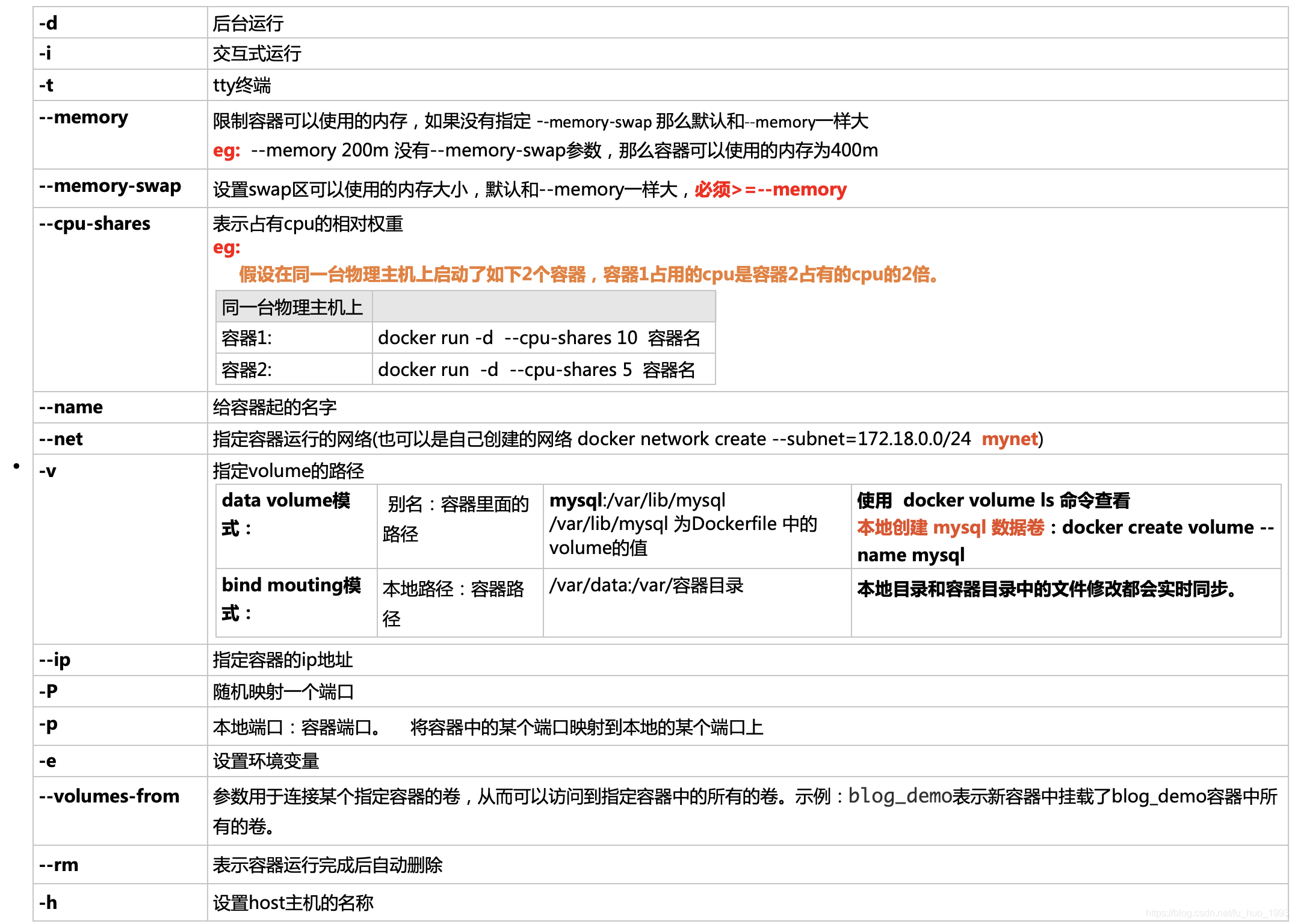Click the -i option cell

[120, 54]
